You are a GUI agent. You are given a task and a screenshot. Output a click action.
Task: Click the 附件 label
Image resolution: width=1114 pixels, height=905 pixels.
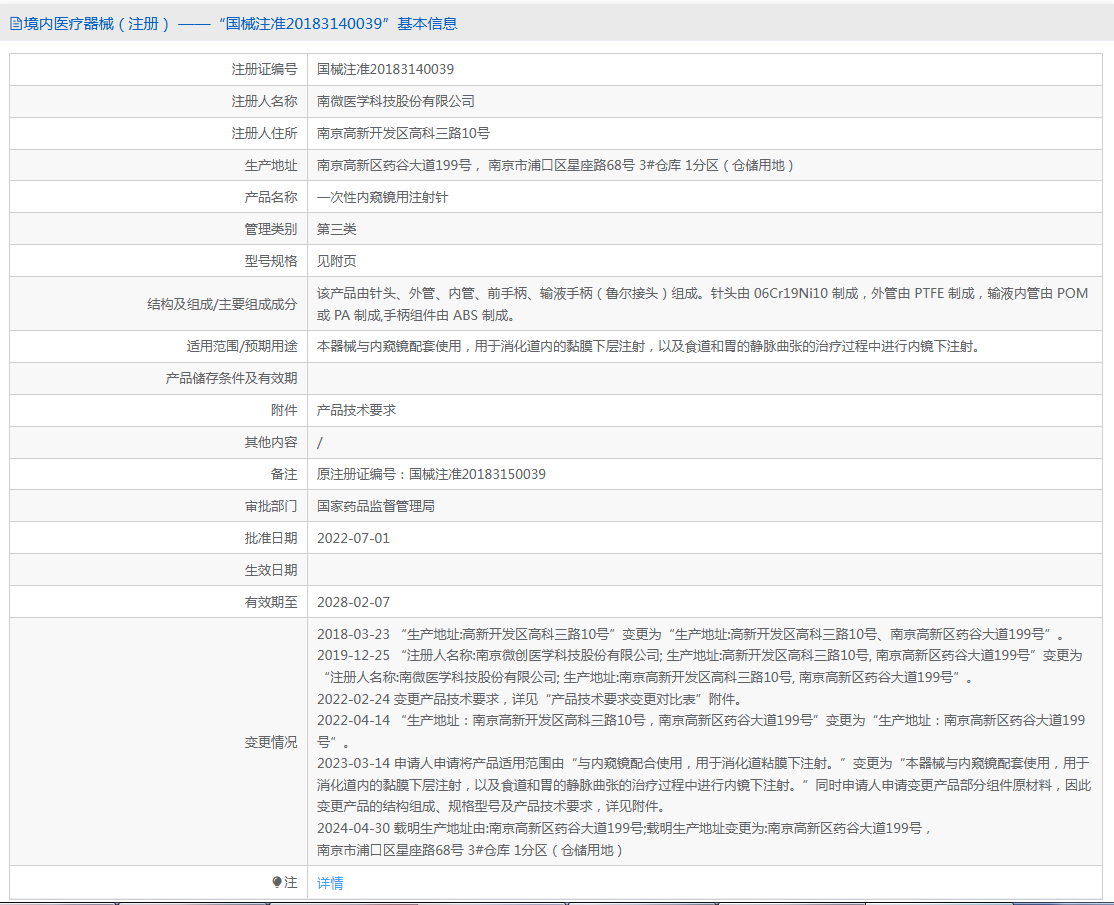point(284,411)
